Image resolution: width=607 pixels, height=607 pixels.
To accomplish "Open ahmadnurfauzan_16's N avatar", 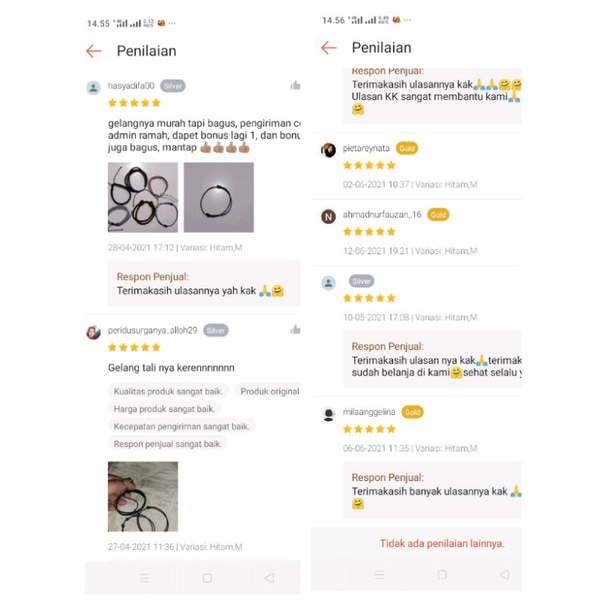I will [328, 216].
